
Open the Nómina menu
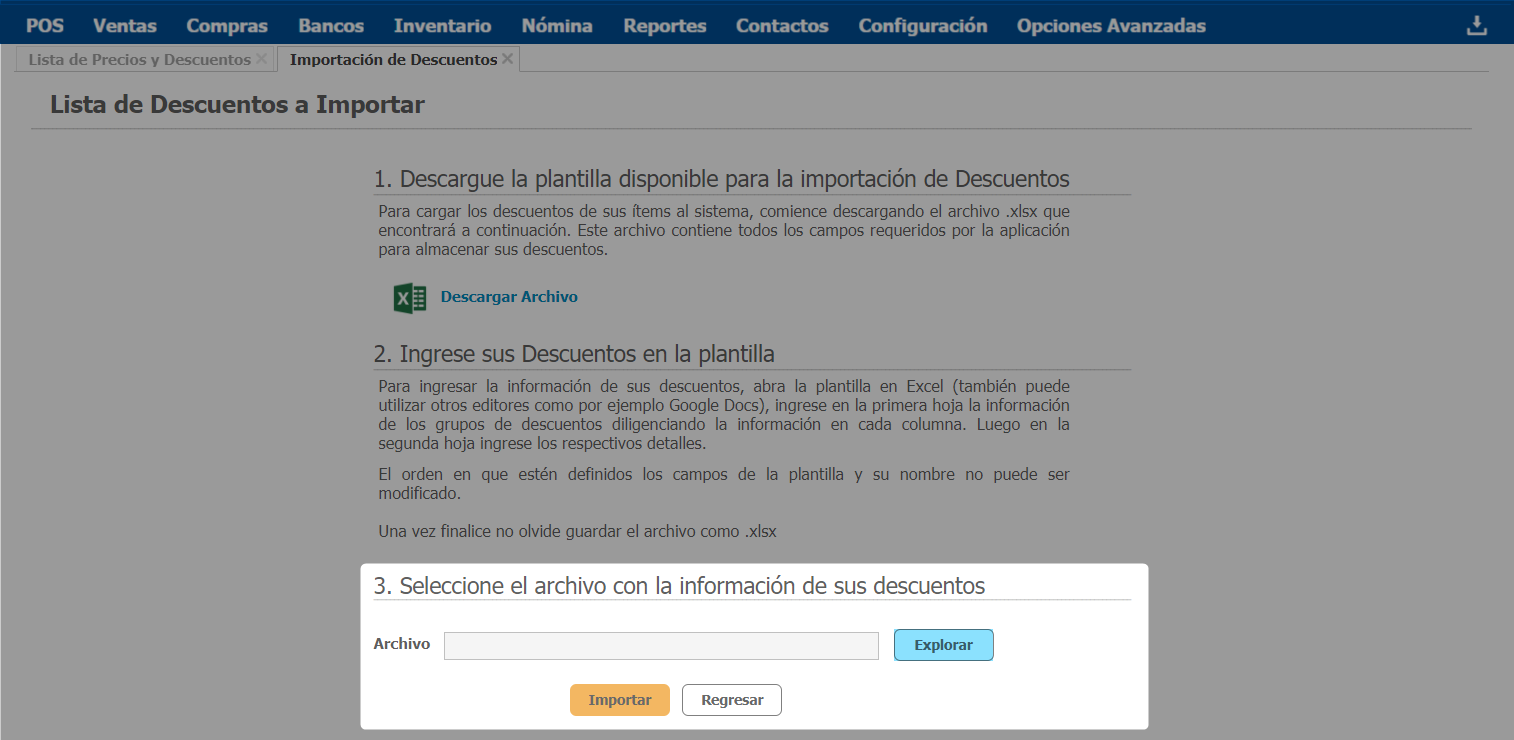pyautogui.click(x=557, y=26)
